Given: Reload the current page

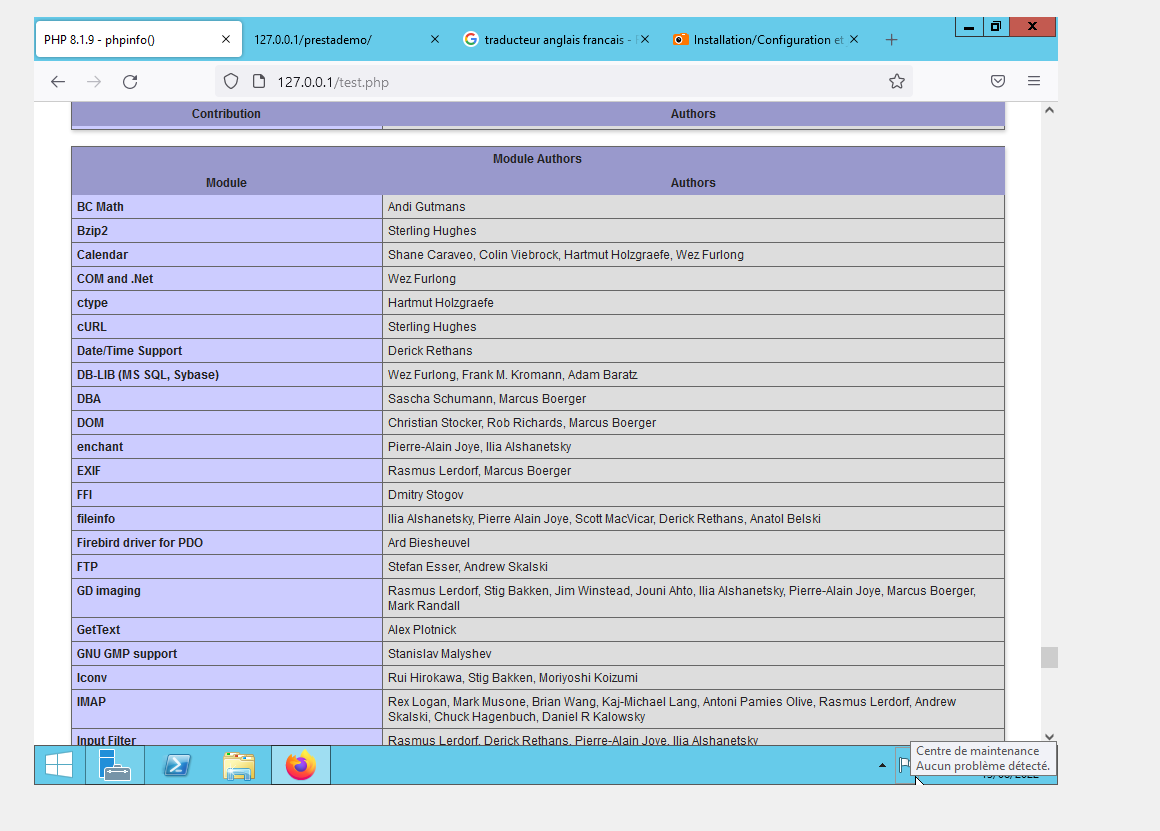Looking at the screenshot, I should 130,81.
